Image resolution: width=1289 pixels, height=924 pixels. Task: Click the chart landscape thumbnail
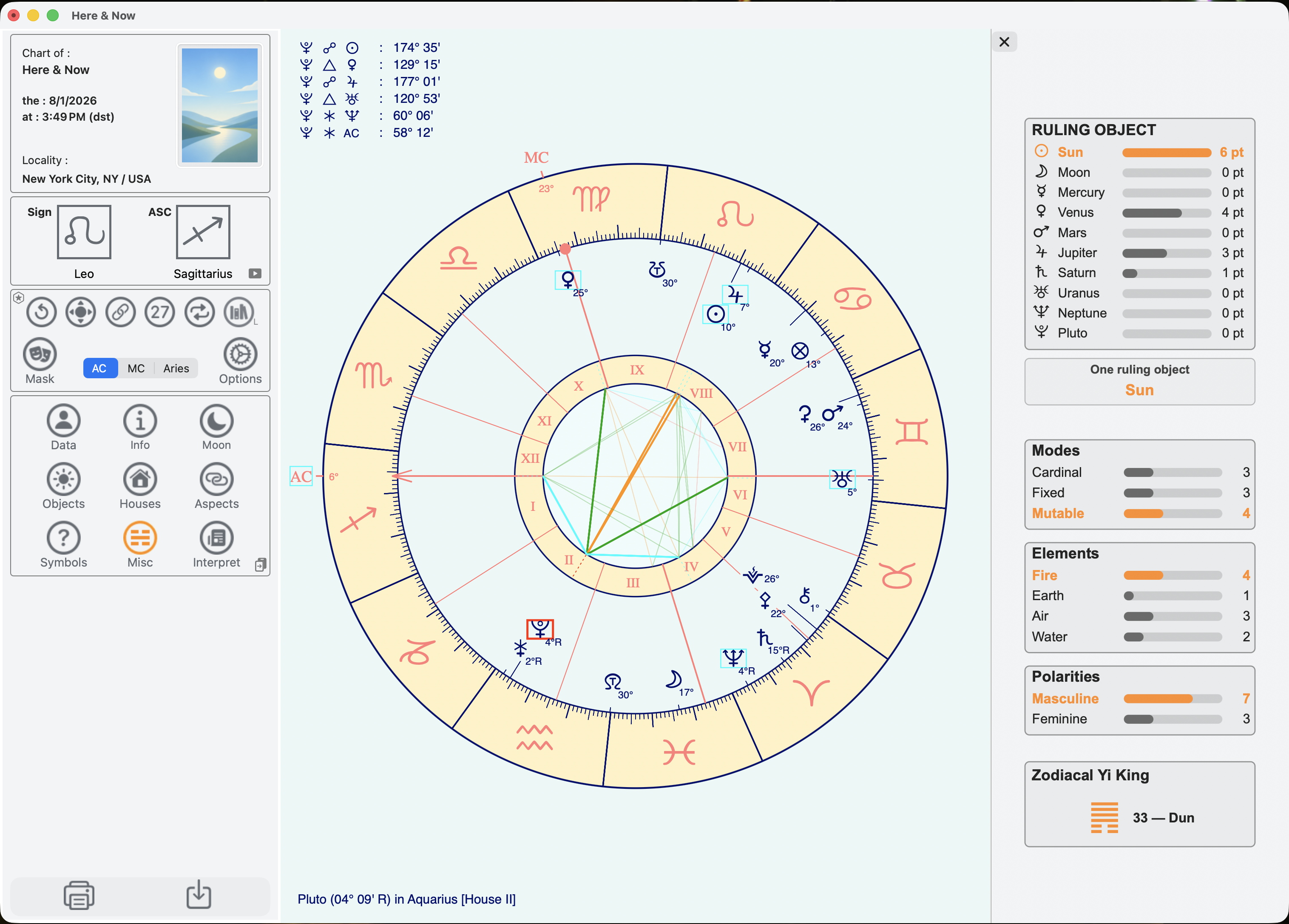tap(219, 105)
